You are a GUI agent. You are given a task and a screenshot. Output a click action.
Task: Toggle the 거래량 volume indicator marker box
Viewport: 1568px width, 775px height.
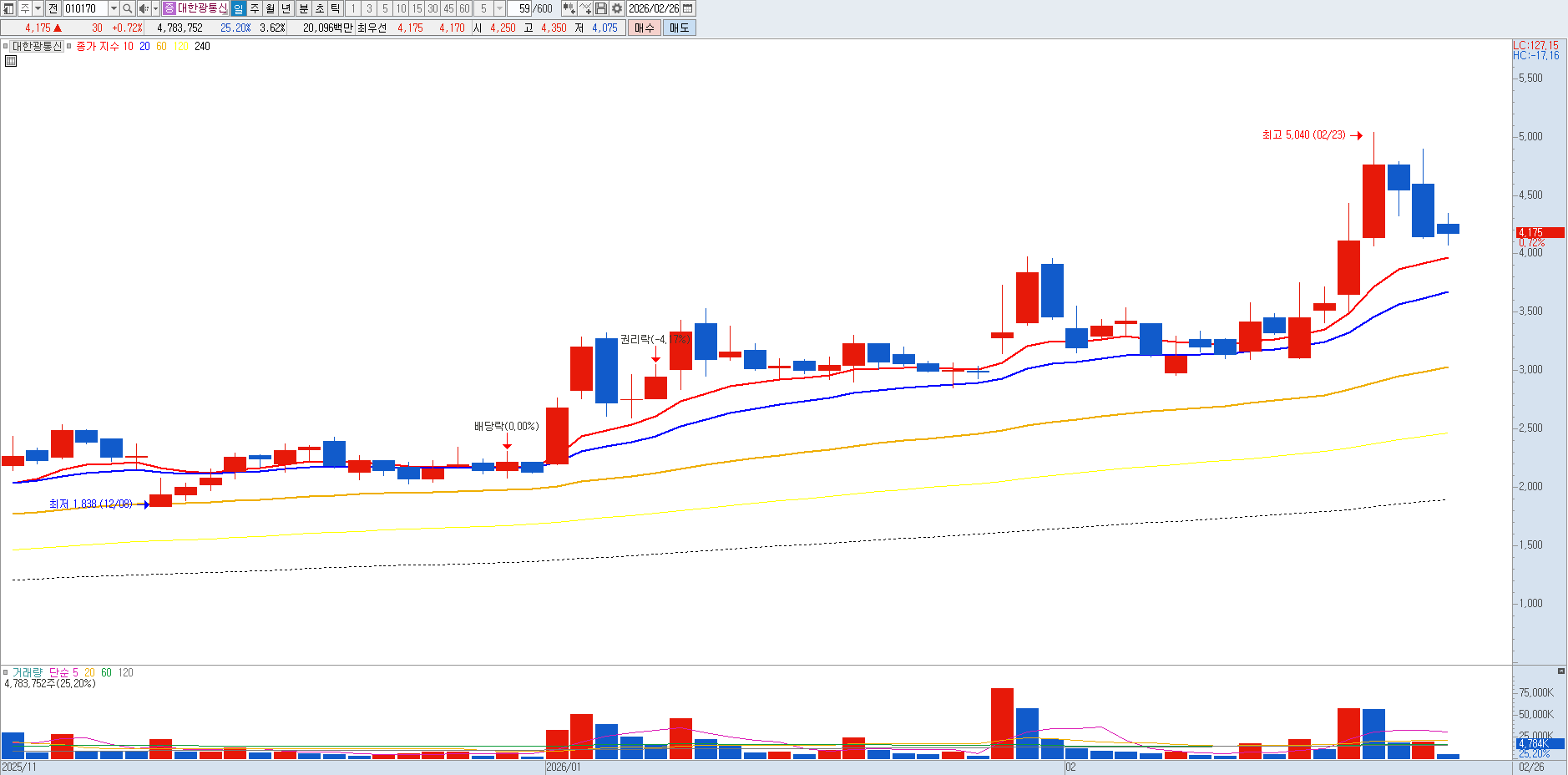click(x=6, y=672)
